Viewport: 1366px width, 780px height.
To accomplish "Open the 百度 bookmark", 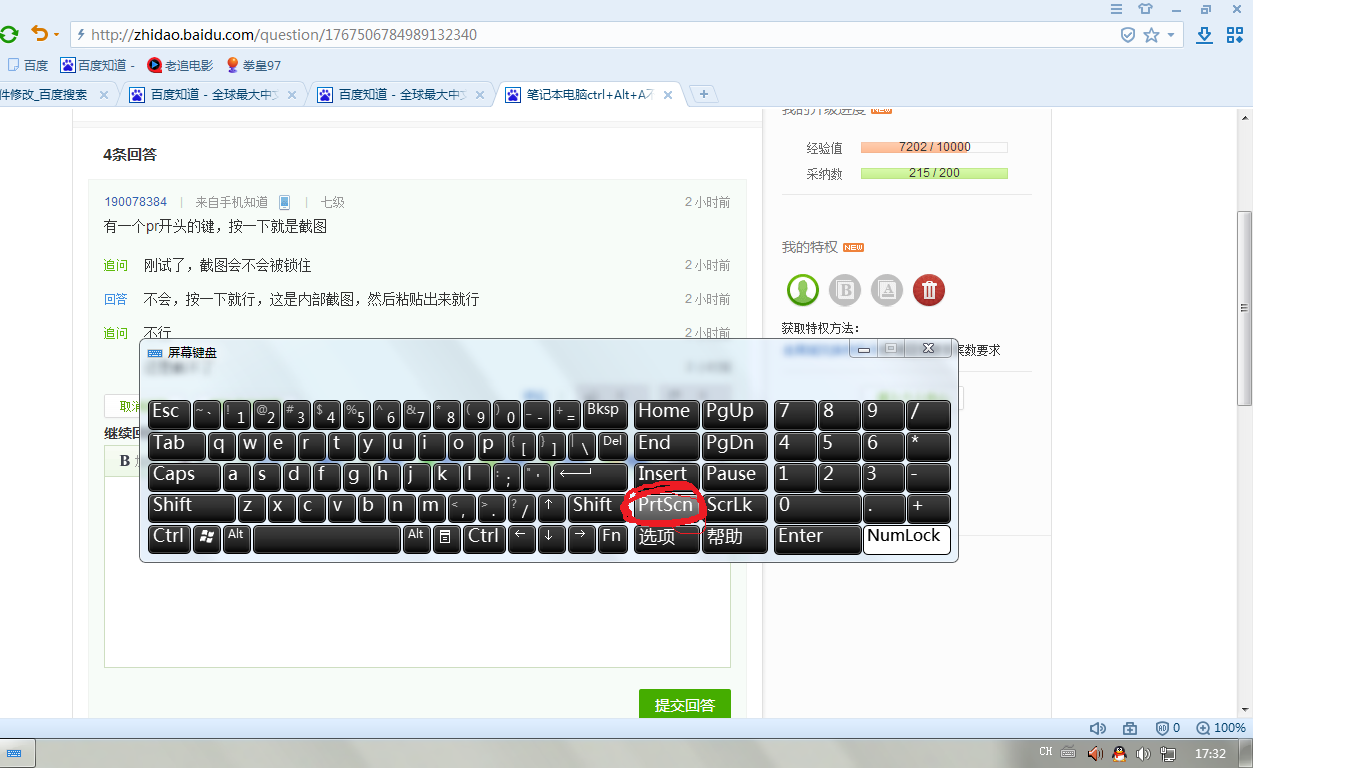I will tap(28, 65).
